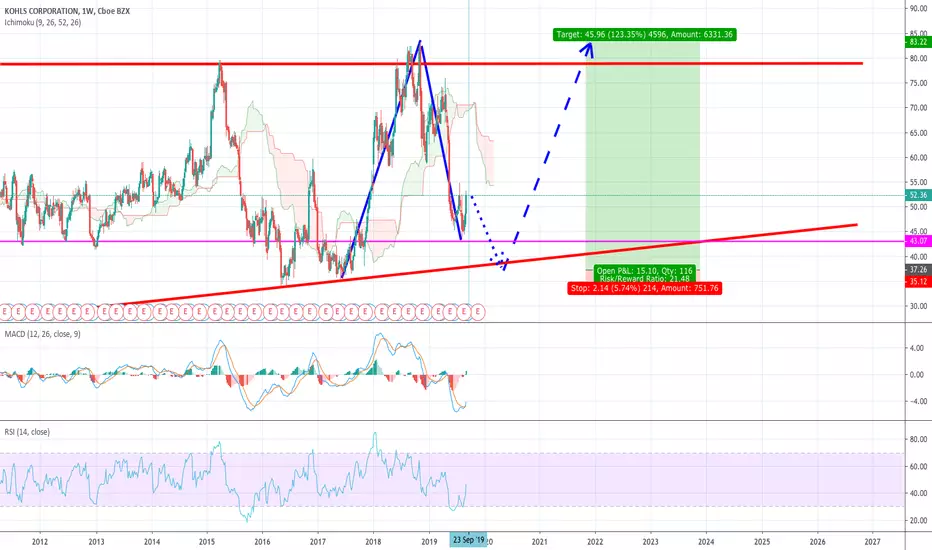Click the 2024 year label on time axis
This screenshot has height=550, width=932.
coord(706,542)
